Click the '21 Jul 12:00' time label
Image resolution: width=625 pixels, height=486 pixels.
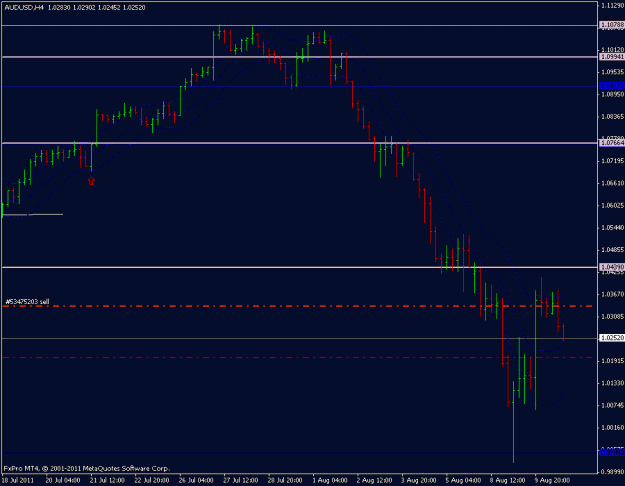point(107,480)
